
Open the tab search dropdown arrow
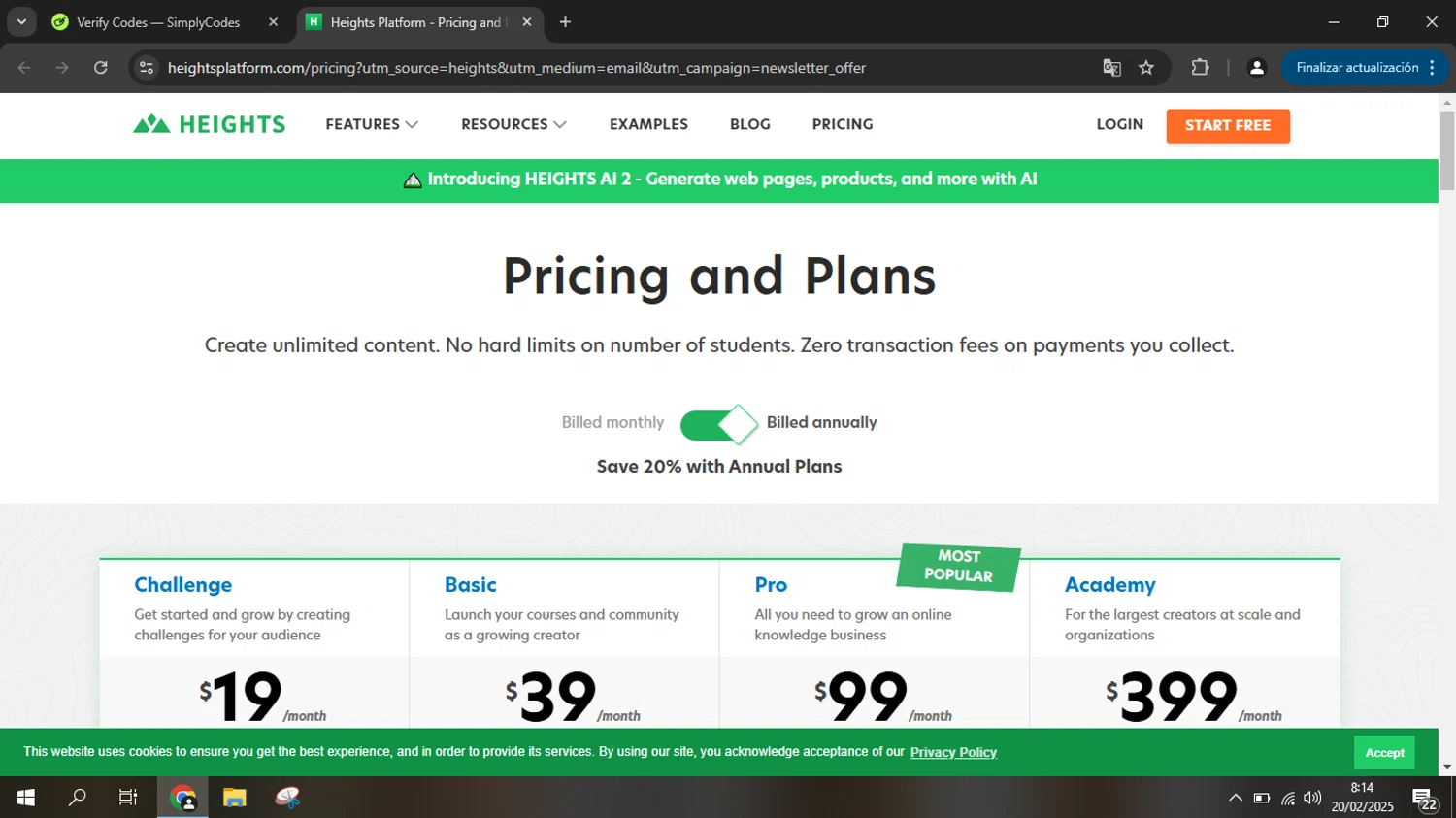21,22
